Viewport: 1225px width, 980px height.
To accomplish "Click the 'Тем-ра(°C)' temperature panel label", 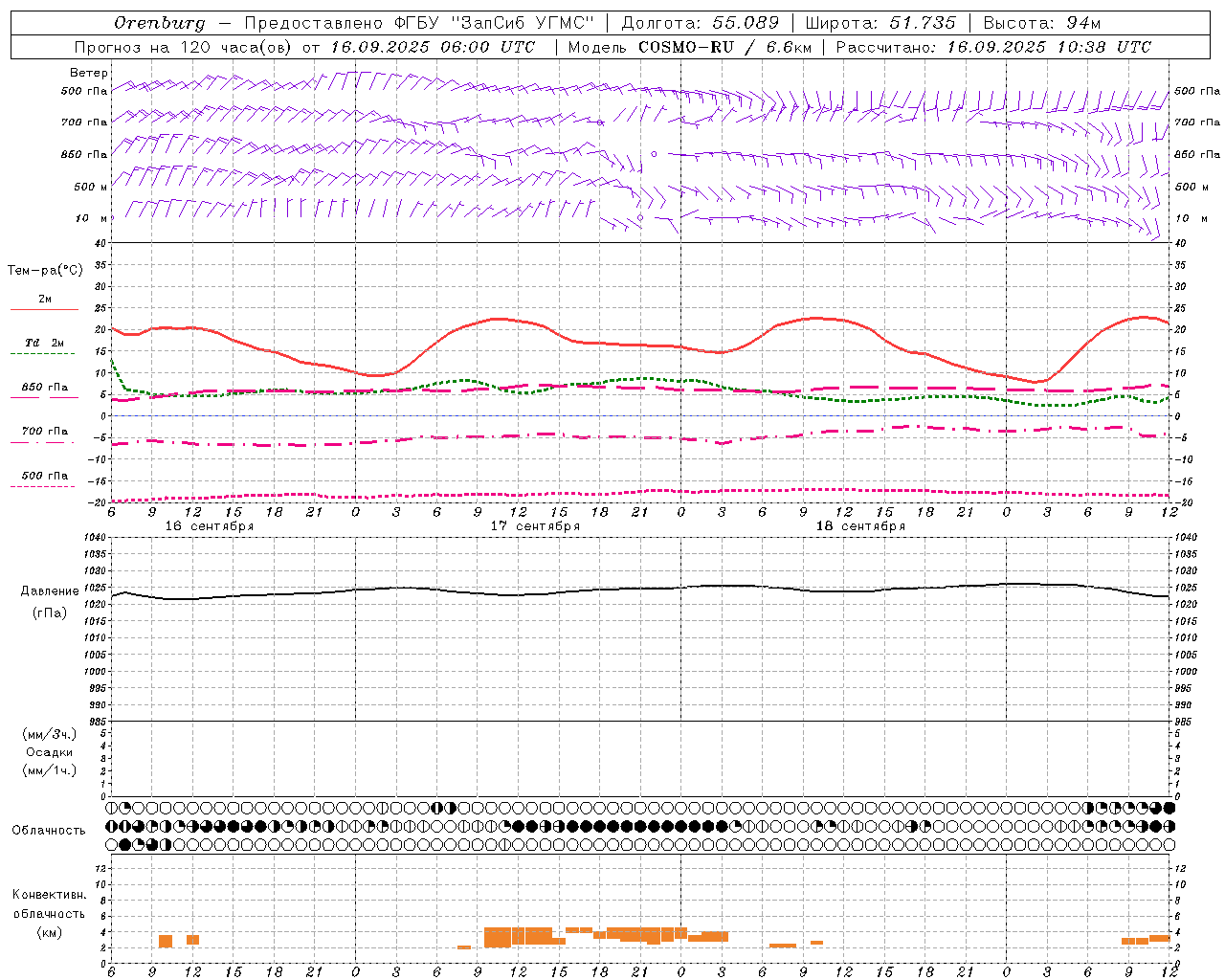I will [x=45, y=271].
